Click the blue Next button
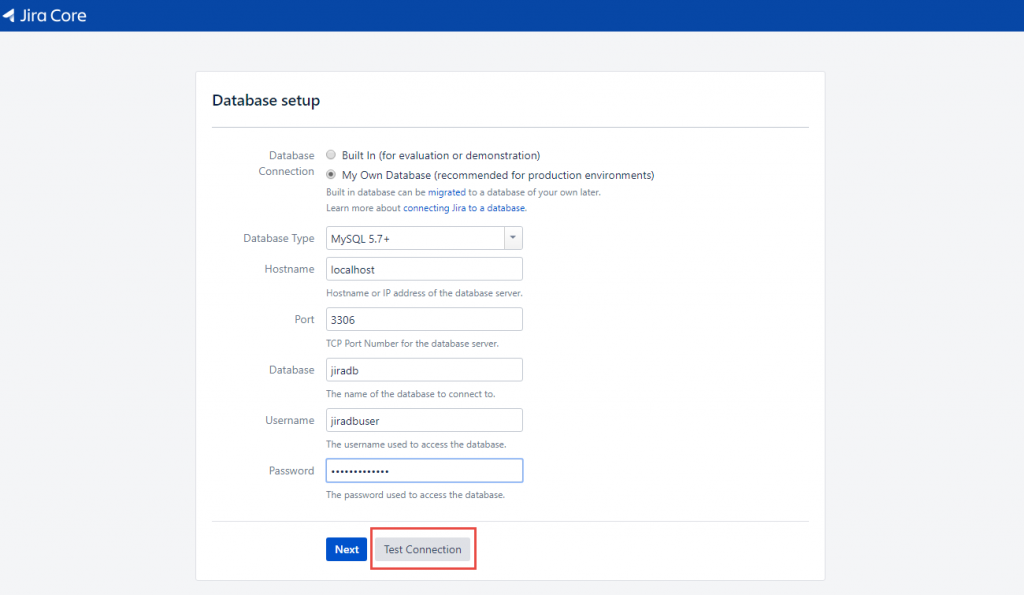This screenshot has height=595, width=1024. (x=346, y=549)
